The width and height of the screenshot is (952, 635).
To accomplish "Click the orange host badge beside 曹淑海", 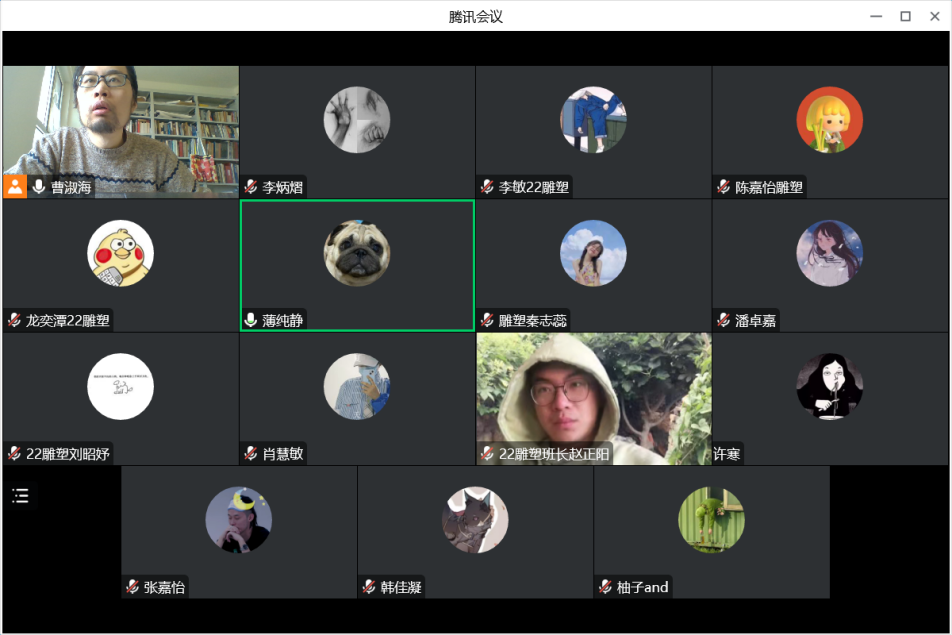I will coord(15,187).
